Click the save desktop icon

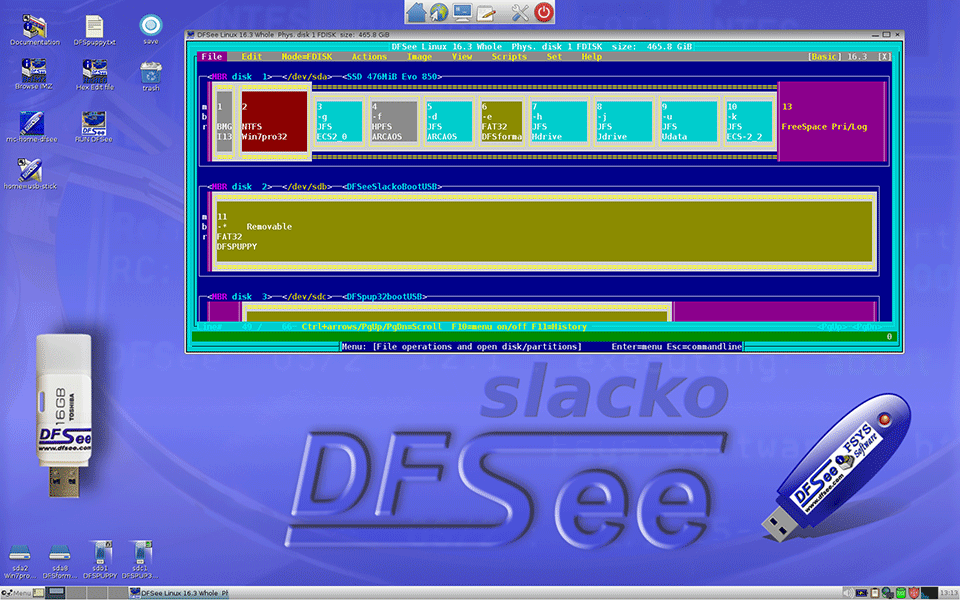click(x=151, y=29)
